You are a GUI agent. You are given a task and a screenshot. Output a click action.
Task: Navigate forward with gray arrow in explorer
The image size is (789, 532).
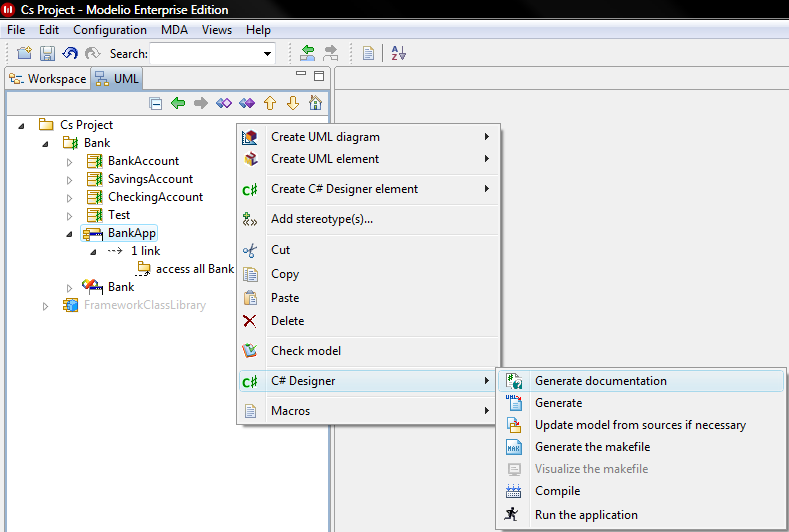pyautogui.click(x=201, y=104)
